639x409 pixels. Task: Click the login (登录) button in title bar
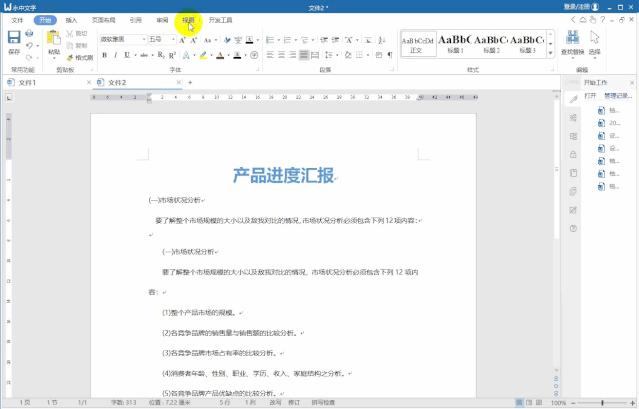(x=581, y=7)
